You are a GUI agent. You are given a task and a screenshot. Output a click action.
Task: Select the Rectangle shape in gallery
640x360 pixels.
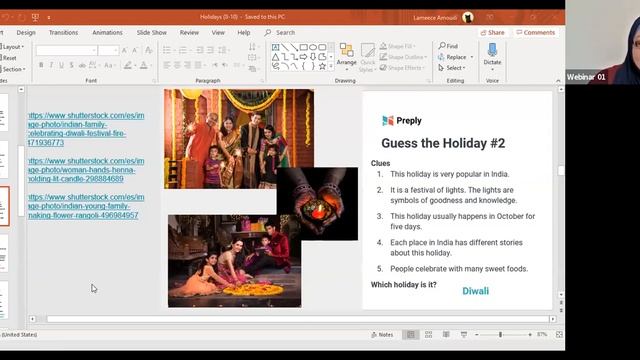click(303, 47)
